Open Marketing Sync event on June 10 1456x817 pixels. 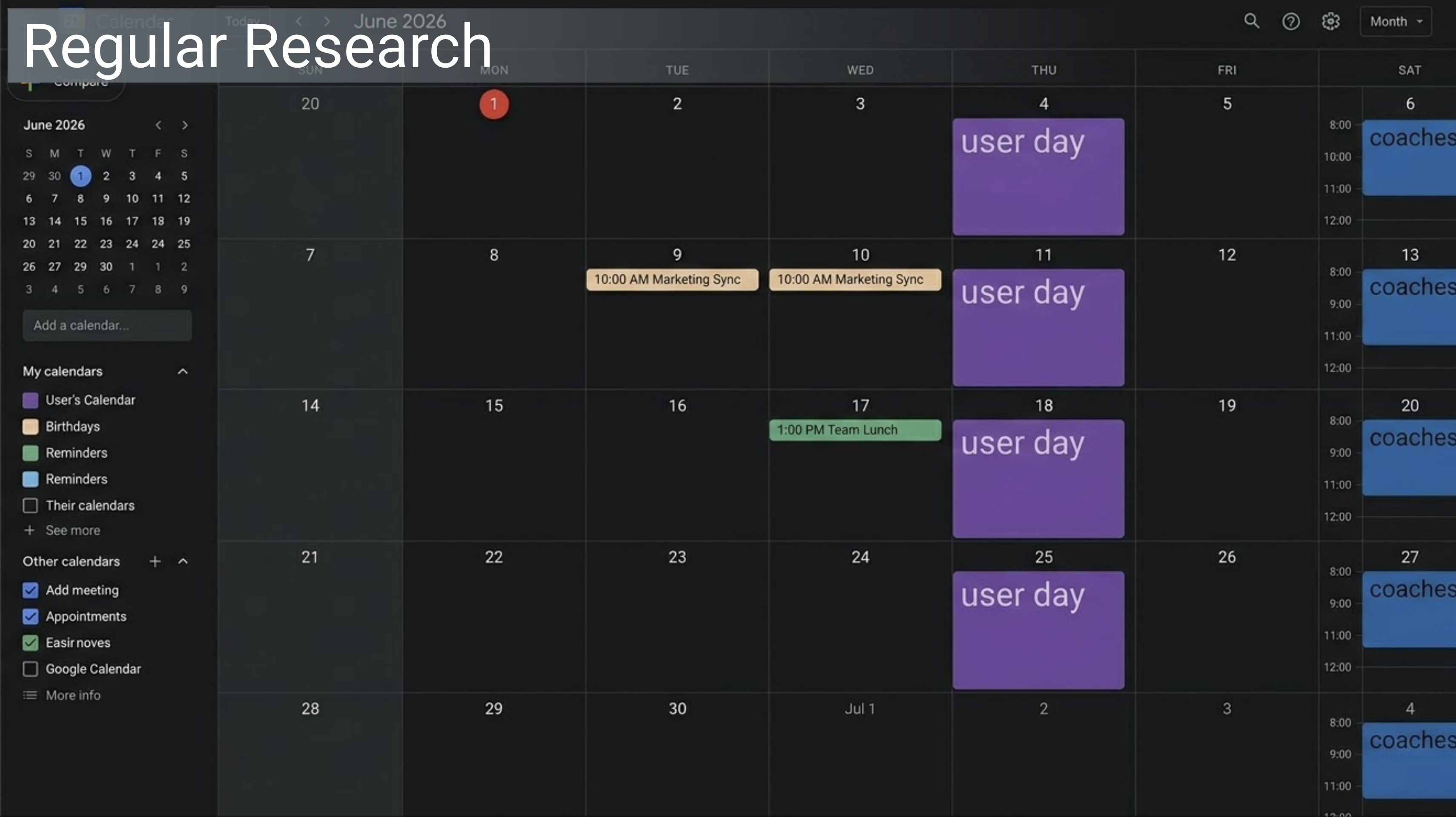point(855,279)
